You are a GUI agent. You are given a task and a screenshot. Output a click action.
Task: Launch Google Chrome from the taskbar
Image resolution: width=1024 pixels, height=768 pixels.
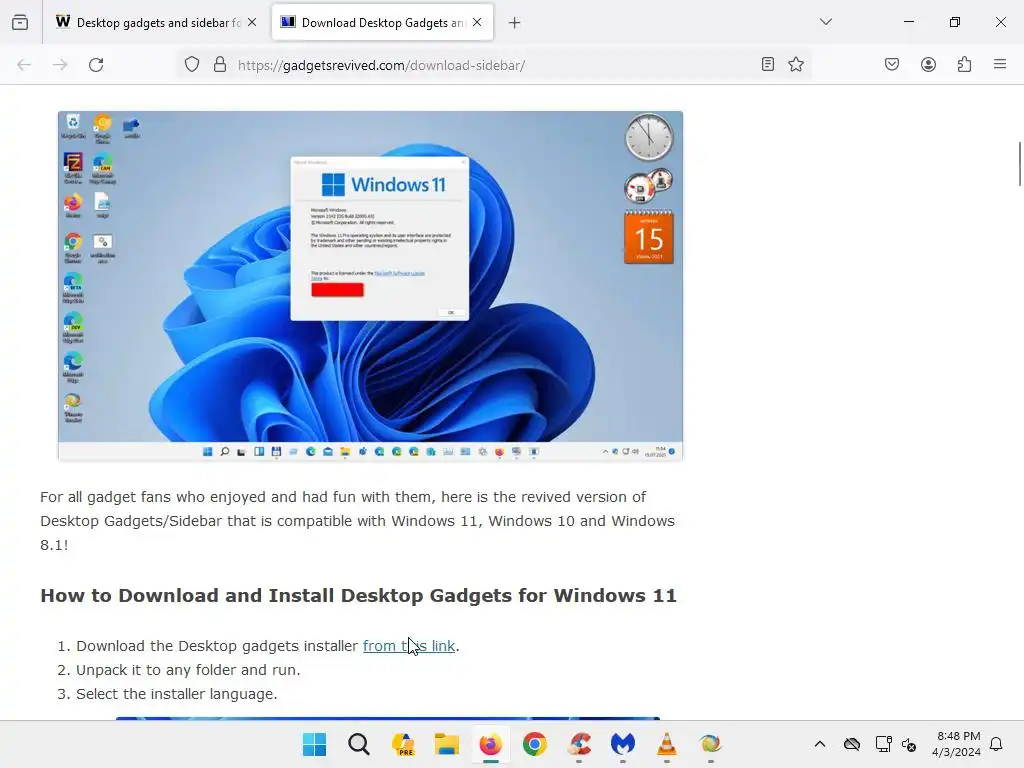[535, 744]
